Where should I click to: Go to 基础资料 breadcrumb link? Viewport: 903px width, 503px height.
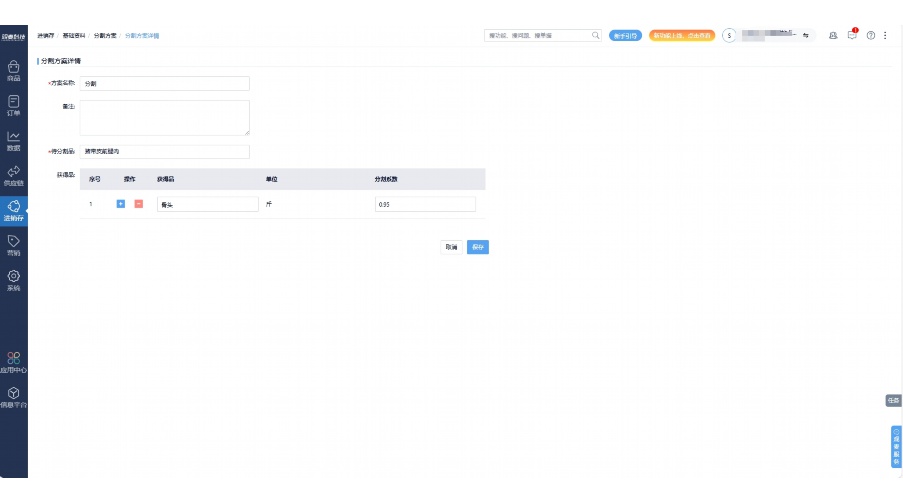(x=75, y=35)
